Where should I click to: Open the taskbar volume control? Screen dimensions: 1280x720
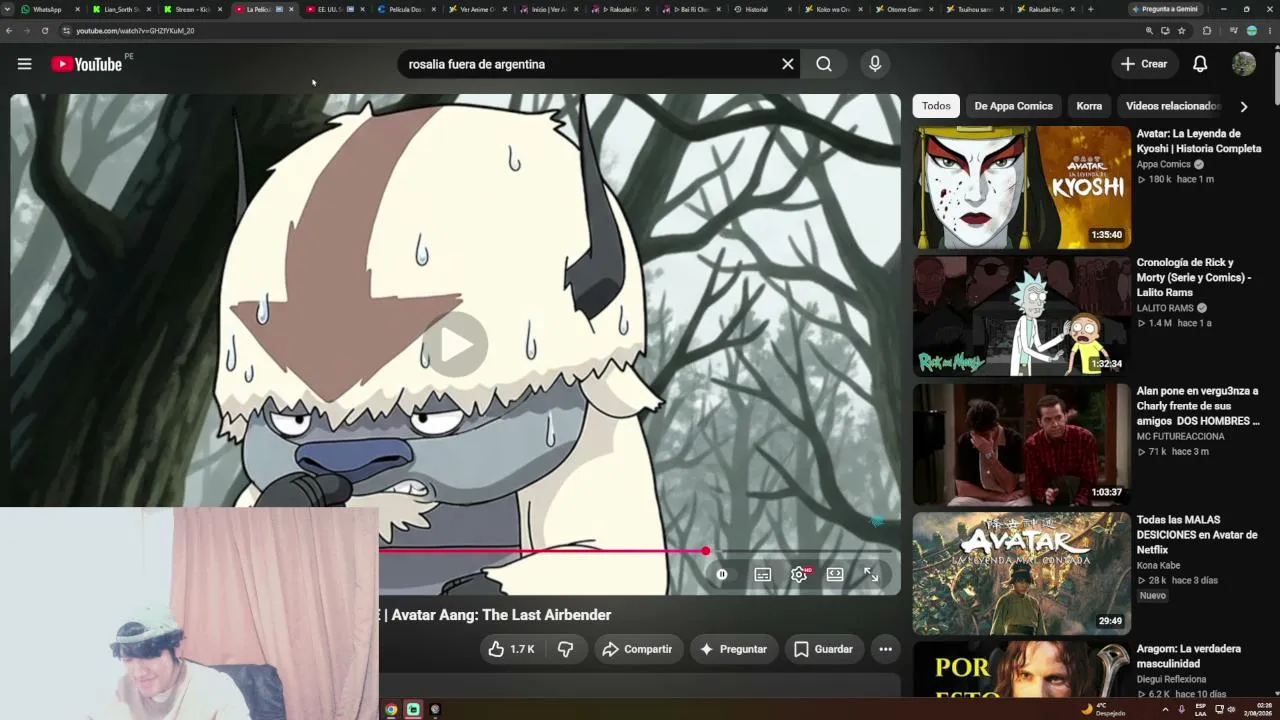[x=1231, y=710]
